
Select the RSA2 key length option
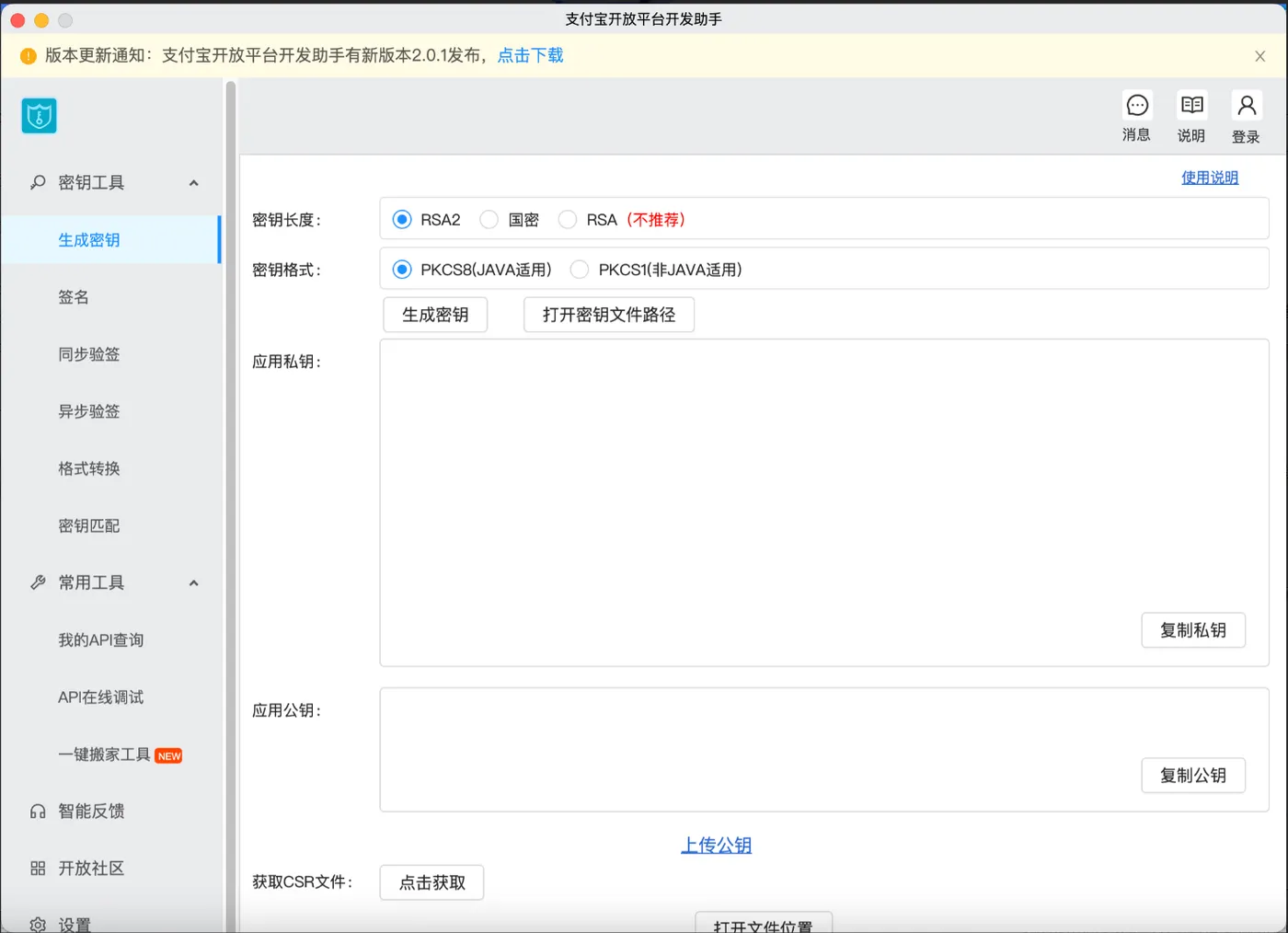(x=402, y=219)
